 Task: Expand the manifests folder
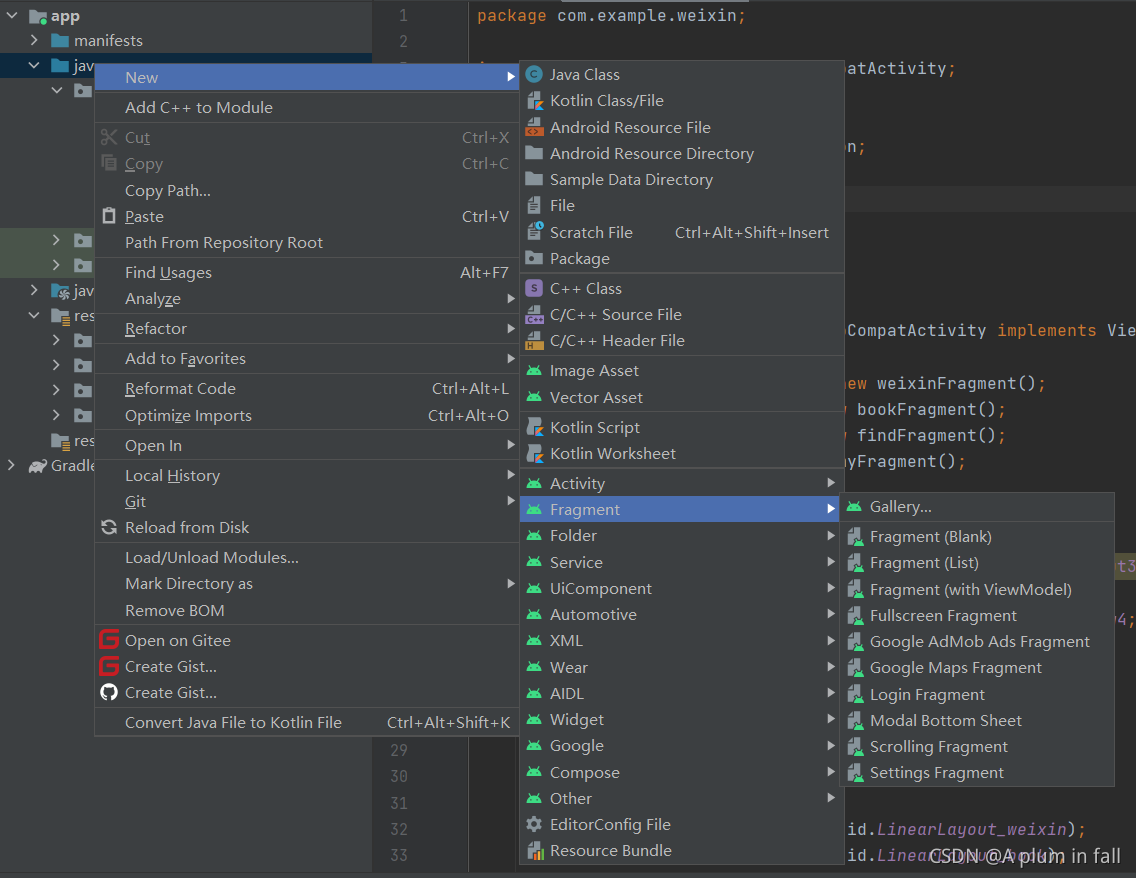click(34, 40)
